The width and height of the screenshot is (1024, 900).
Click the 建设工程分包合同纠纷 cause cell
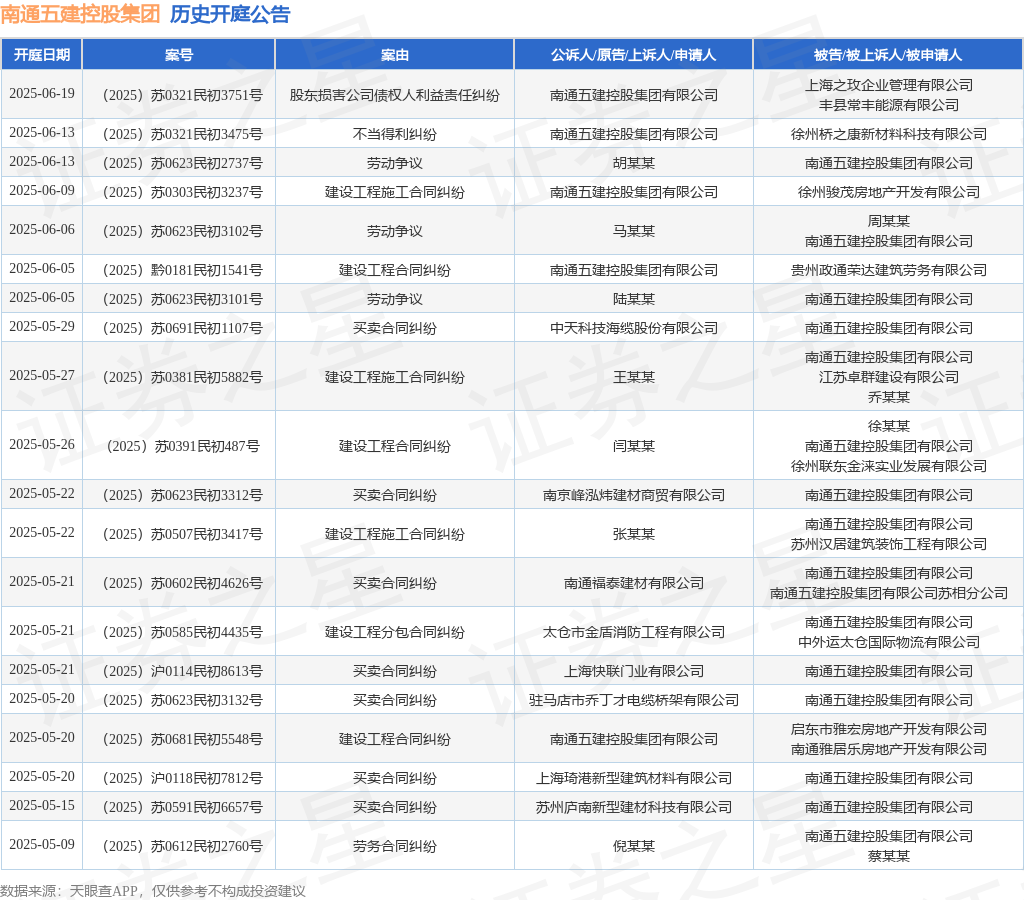coord(394,632)
